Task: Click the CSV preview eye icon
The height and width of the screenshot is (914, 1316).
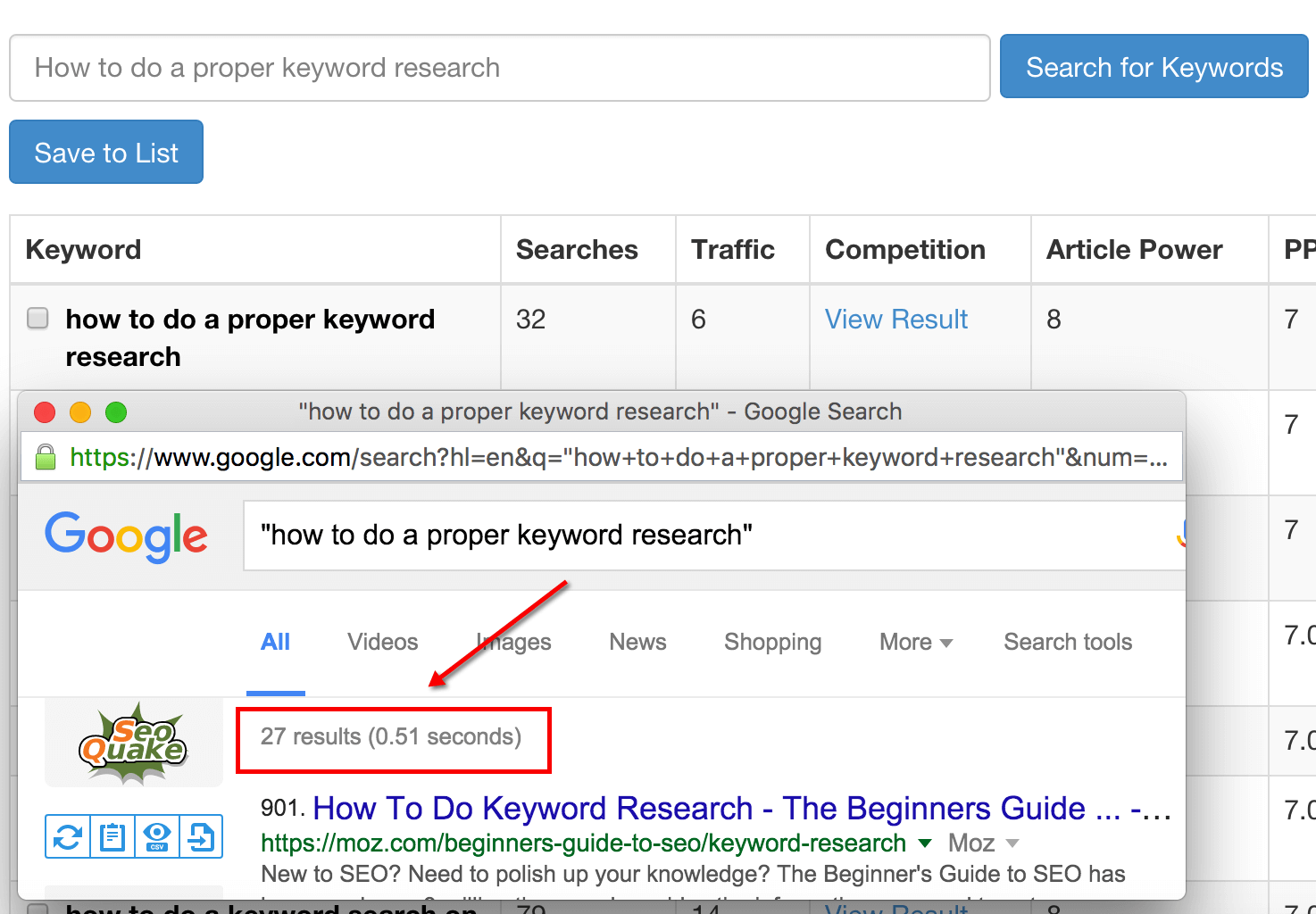Action: (156, 836)
